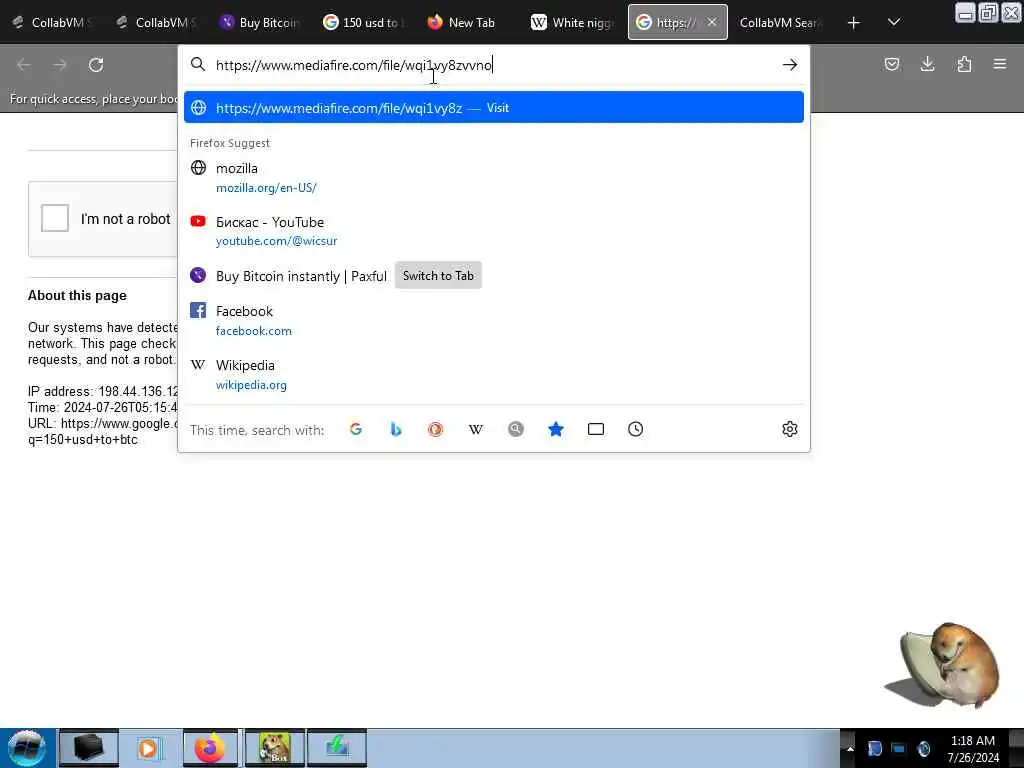This screenshot has height=768, width=1024.
Task: Open the media player taskbar icon
Action: [148, 748]
